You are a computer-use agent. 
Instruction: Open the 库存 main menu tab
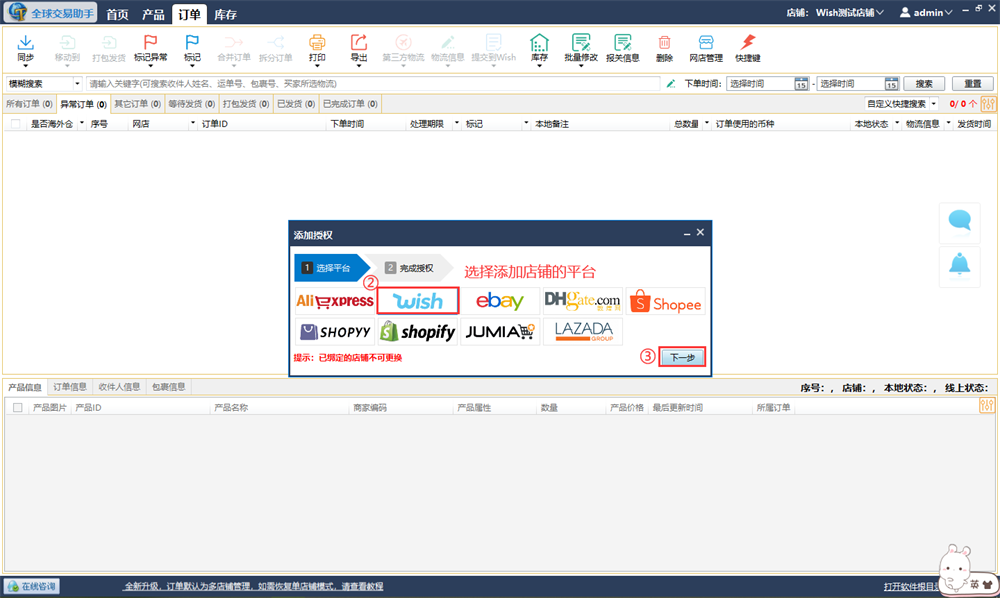pyautogui.click(x=226, y=14)
